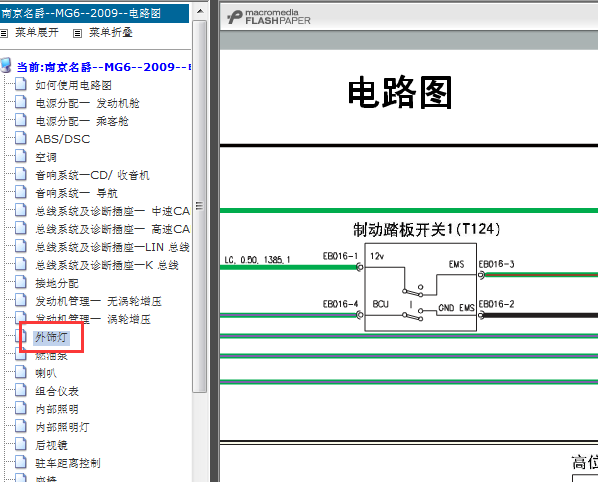Click the page icon next to 如何使用电路图
Viewport: 598px width, 482px height.
coord(21,84)
